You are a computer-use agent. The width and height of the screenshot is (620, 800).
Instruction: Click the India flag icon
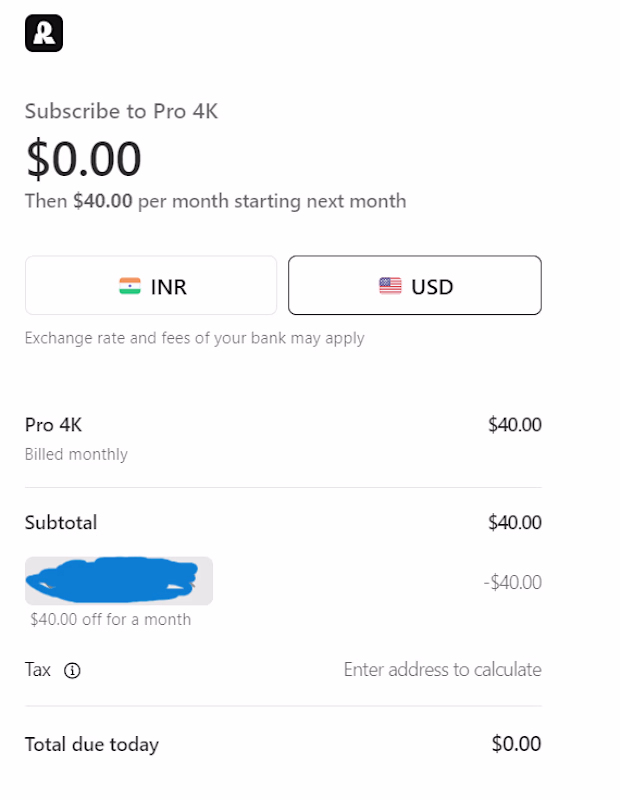130,286
